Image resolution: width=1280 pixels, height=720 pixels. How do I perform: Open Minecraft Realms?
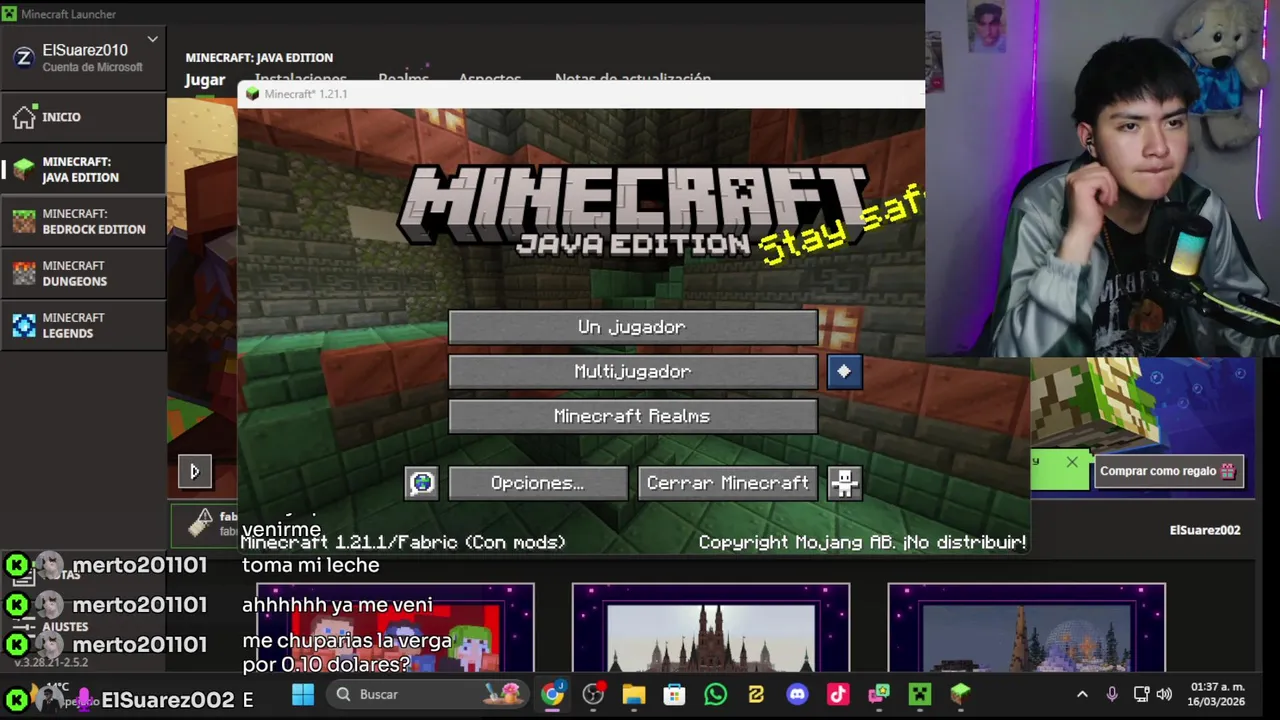point(633,416)
